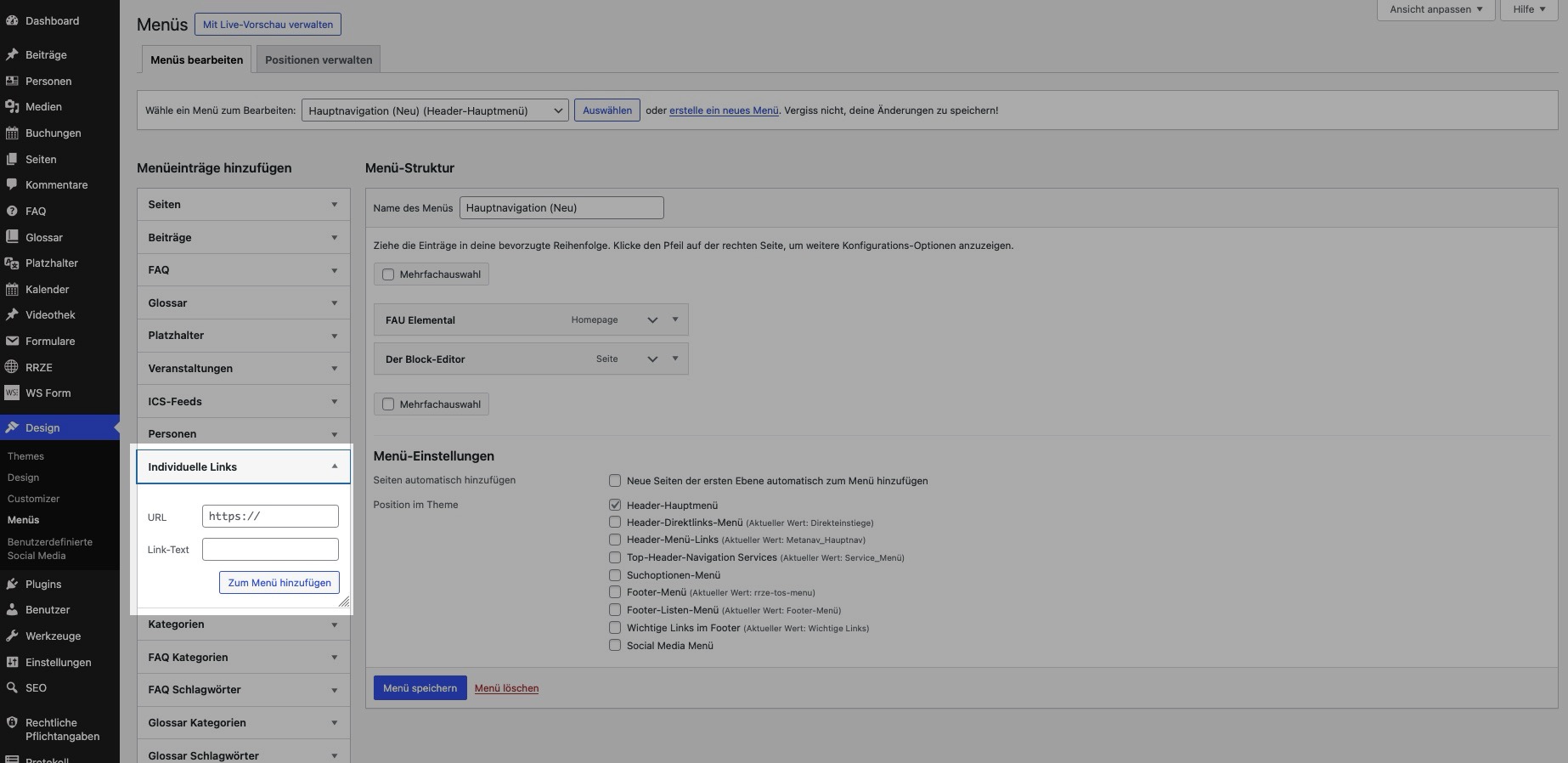Open the menu selection dropdown Hauptnavigation (Neu)
The height and width of the screenshot is (763, 1568).
point(434,110)
